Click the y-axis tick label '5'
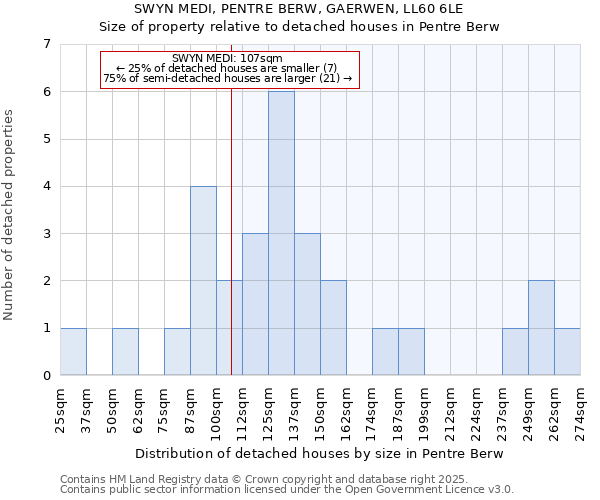Image resolution: width=600 pixels, height=500 pixels. click(47, 139)
